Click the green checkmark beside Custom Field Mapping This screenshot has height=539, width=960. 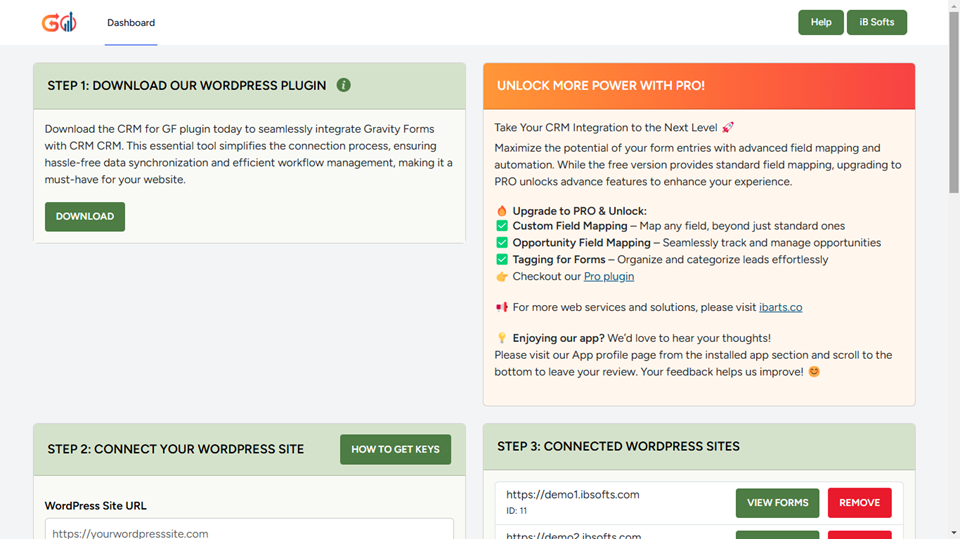[502, 226]
